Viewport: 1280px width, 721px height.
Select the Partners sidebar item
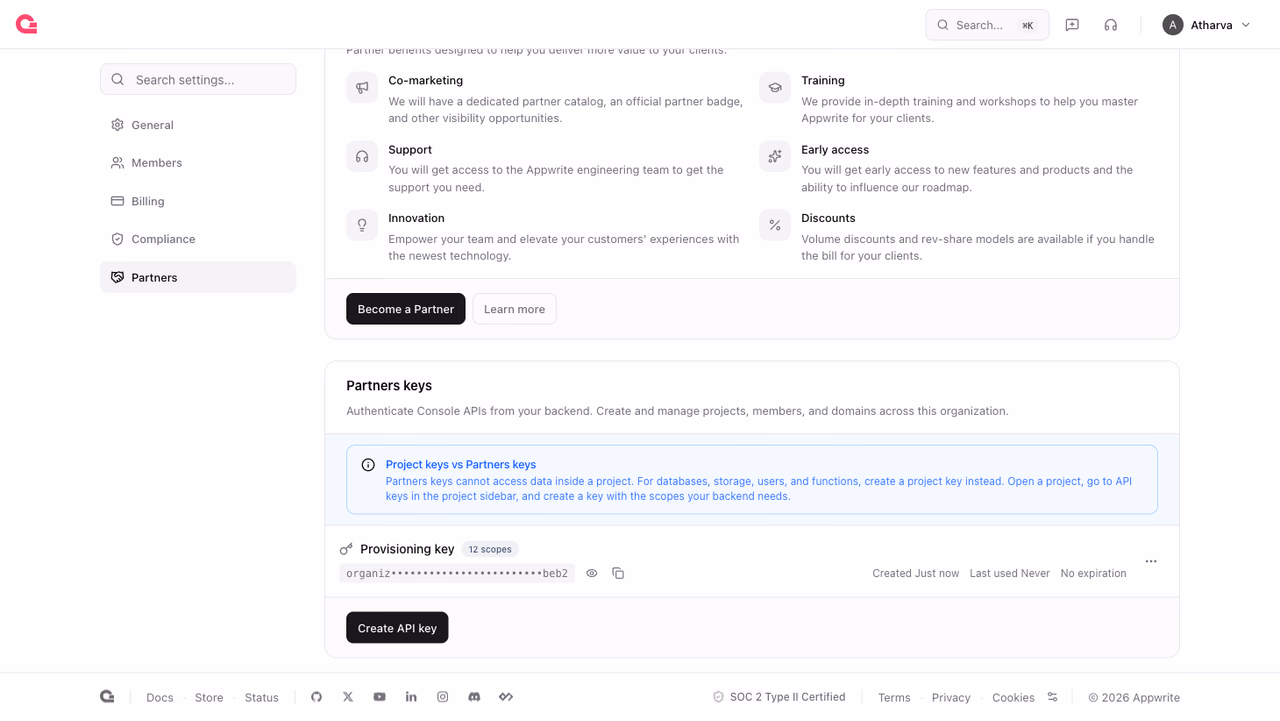click(x=198, y=277)
